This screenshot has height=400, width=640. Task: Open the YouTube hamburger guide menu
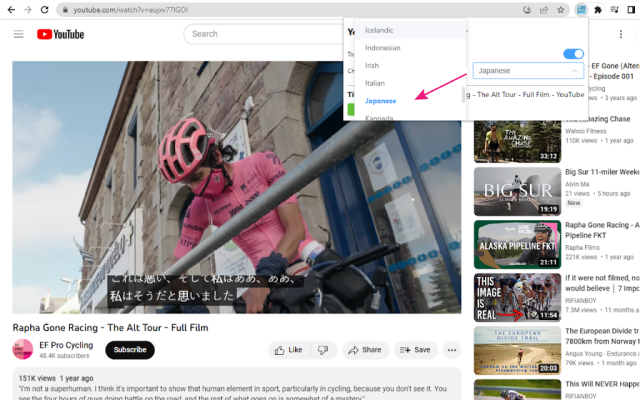[18, 34]
